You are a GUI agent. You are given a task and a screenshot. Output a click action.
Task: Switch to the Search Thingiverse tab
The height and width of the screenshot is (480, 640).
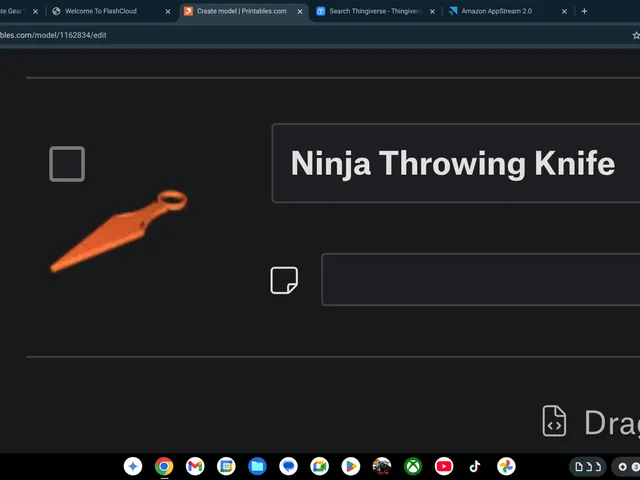coord(375,11)
